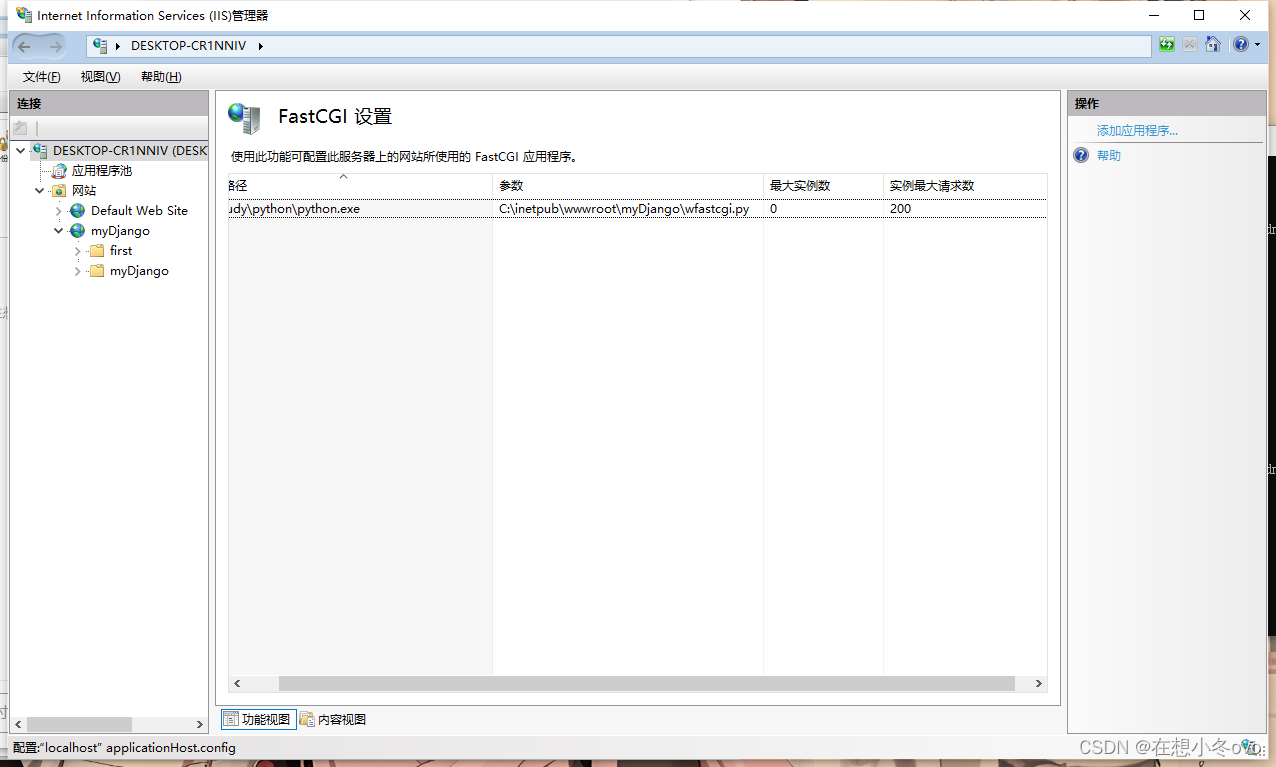Image resolution: width=1276 pixels, height=767 pixels.
Task: Close the IIS Manager window
Action: point(1245,15)
